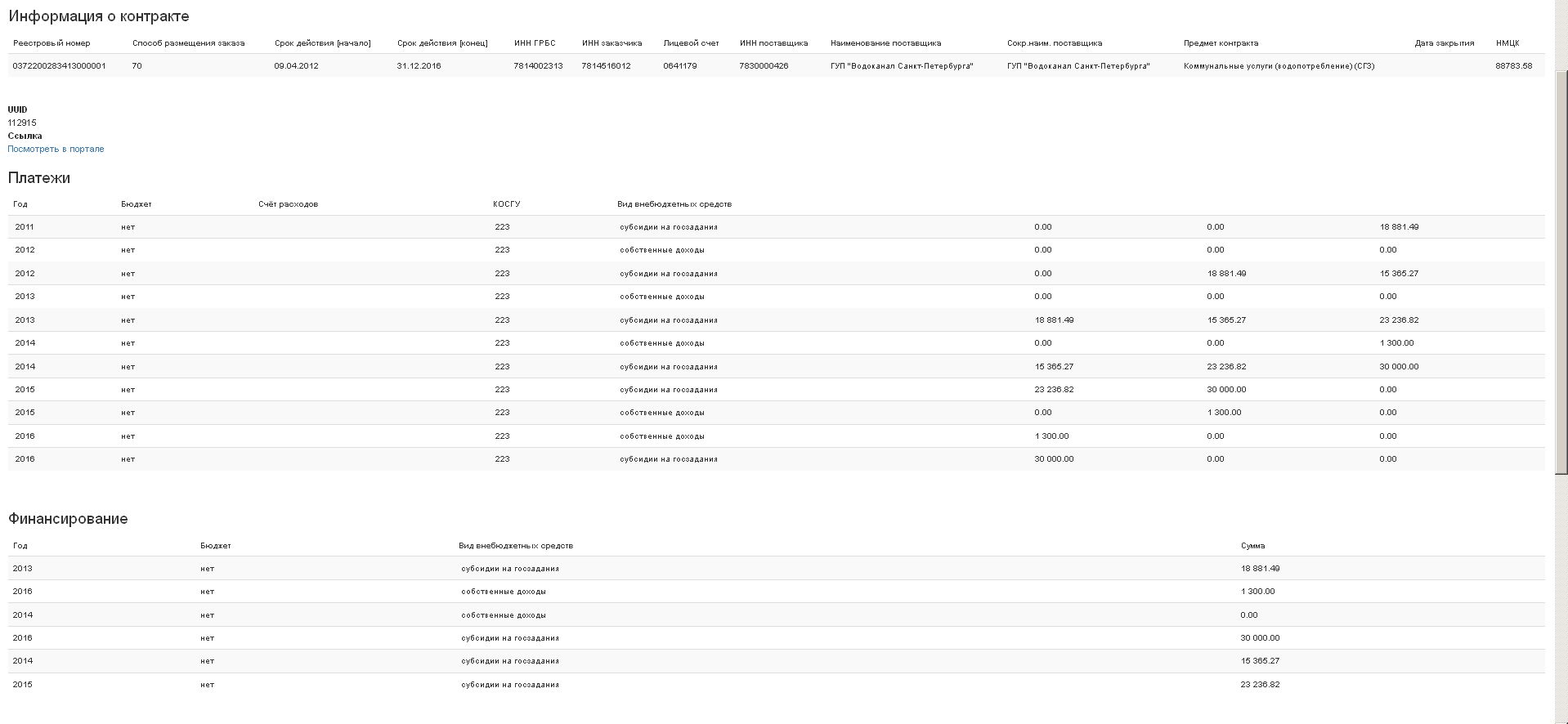This screenshot has width=1568, height=724.
Task: Select "Коммунальные услуги (водопотребление) (СГЗ)" cell
Action: (x=1279, y=66)
